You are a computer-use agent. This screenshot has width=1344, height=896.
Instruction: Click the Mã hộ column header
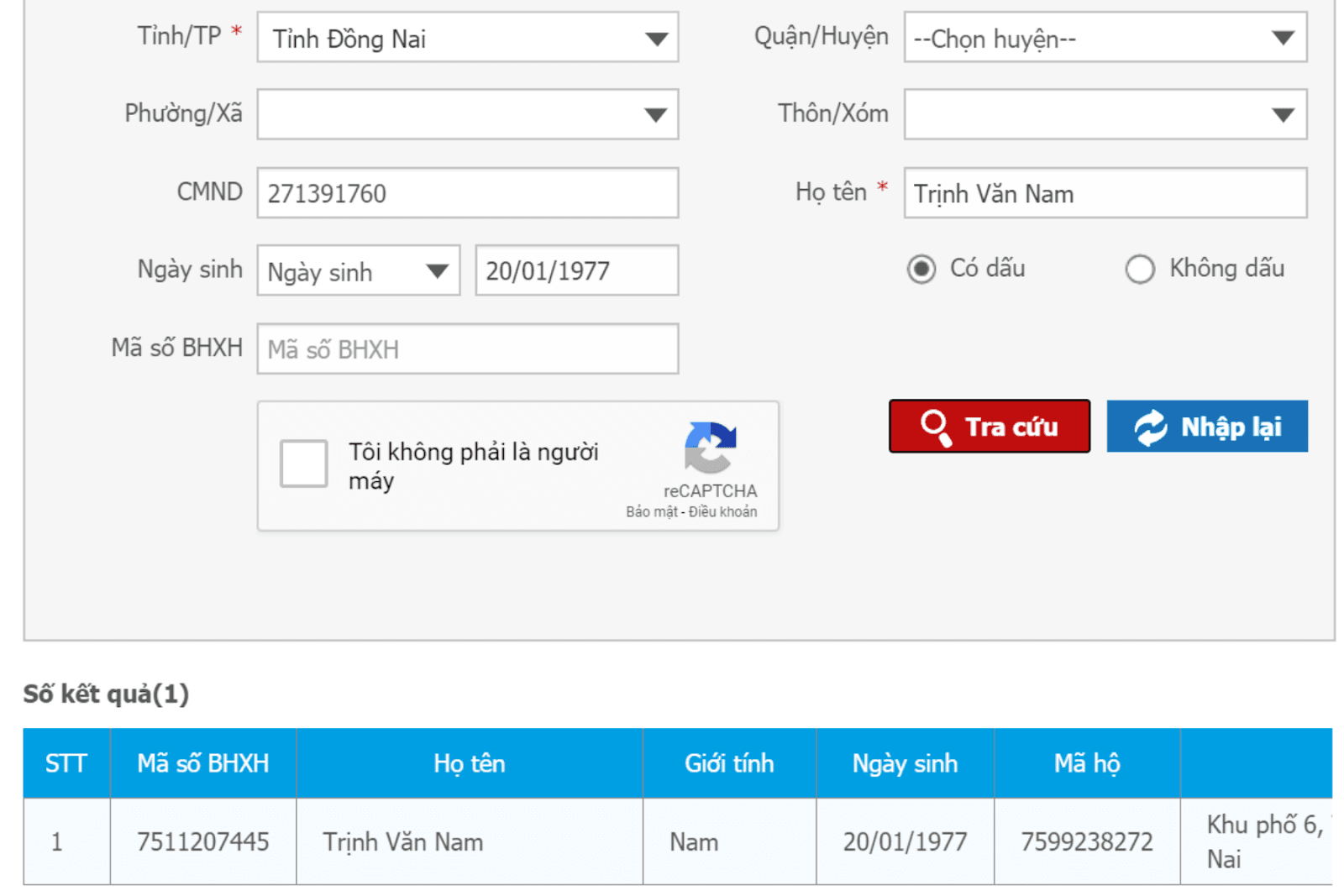click(x=1087, y=763)
